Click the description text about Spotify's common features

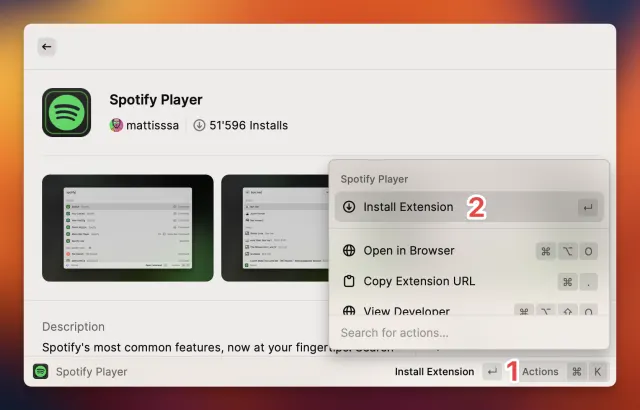[218, 348]
